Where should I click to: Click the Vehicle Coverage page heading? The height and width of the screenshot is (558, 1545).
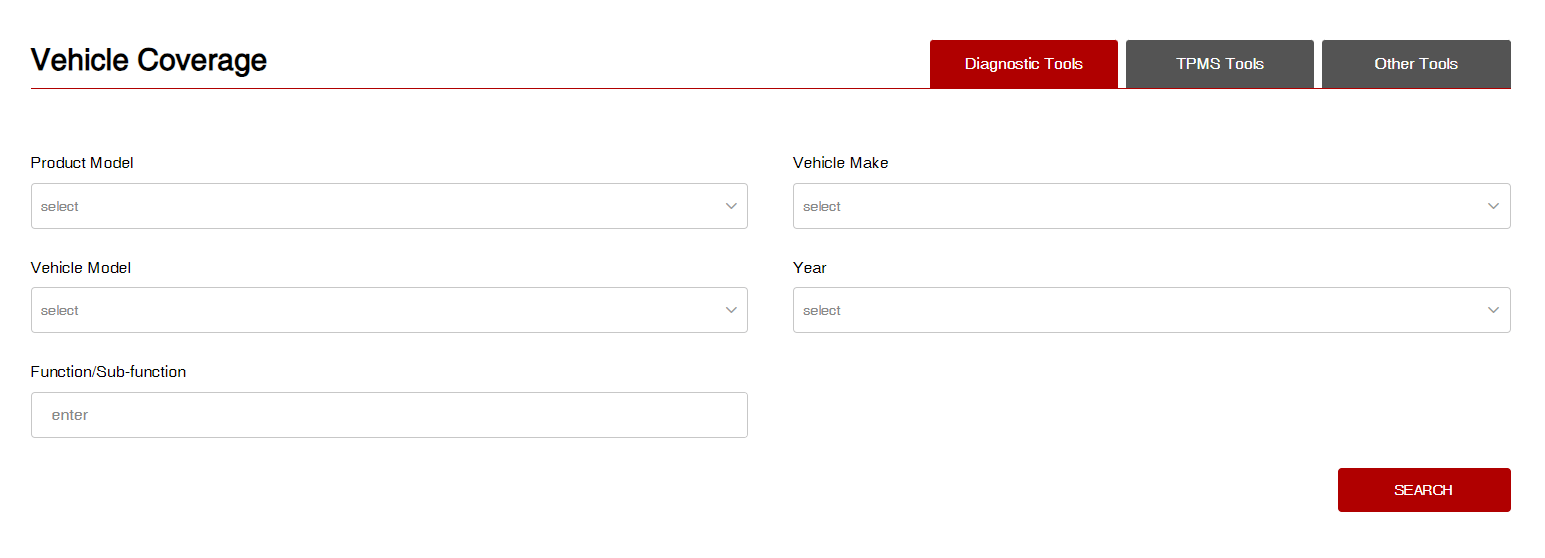click(x=149, y=61)
